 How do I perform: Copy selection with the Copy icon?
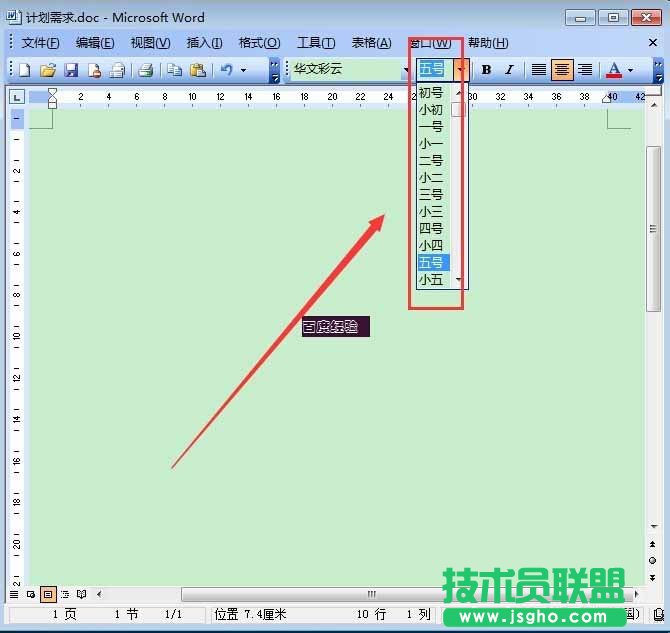pos(174,70)
